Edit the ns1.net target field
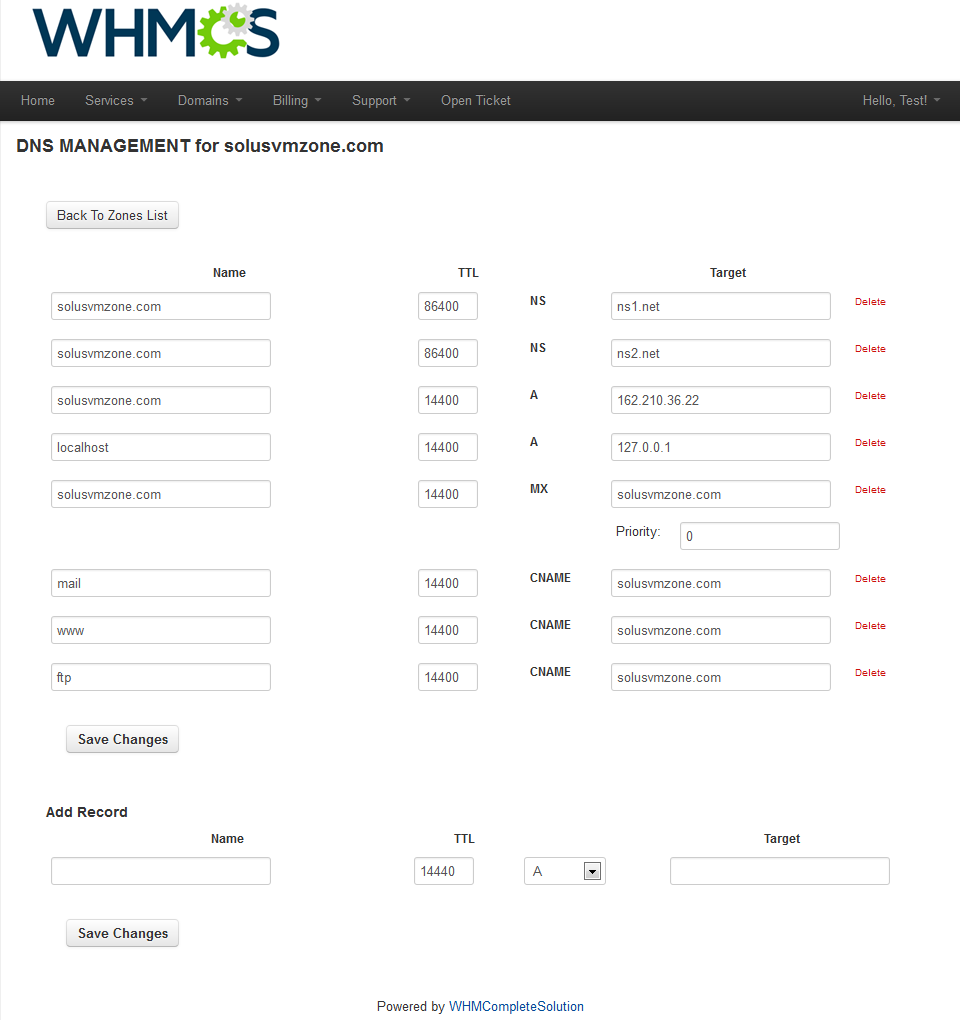The height and width of the screenshot is (1020, 960). 721,306
